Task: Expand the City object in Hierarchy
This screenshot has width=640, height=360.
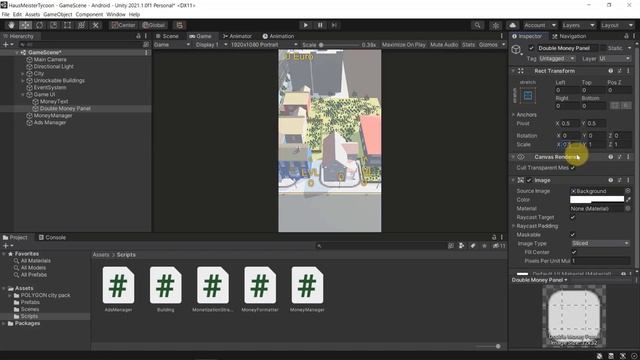Action: tap(22, 74)
